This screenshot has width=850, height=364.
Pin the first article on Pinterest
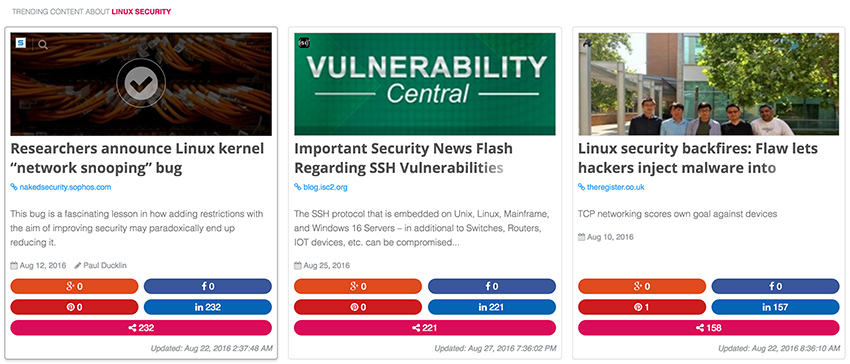point(74,307)
